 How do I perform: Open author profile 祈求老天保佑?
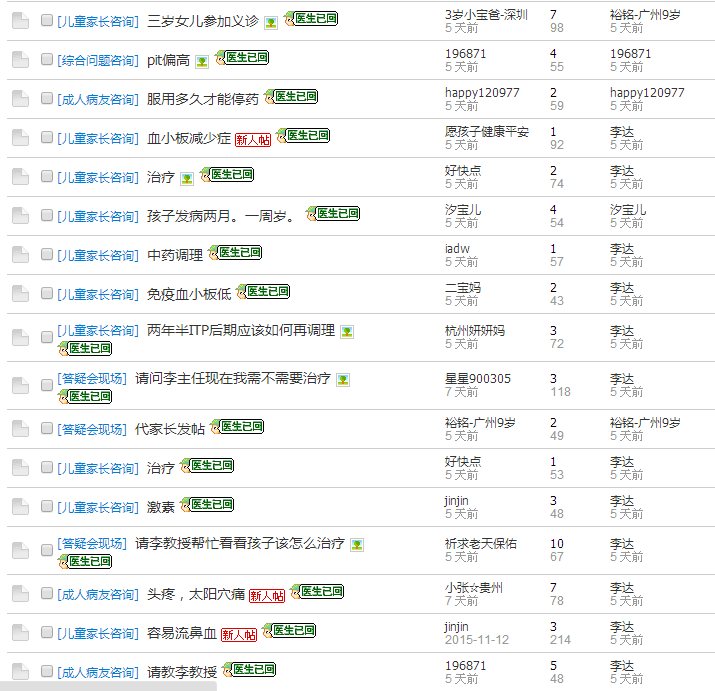(481, 544)
